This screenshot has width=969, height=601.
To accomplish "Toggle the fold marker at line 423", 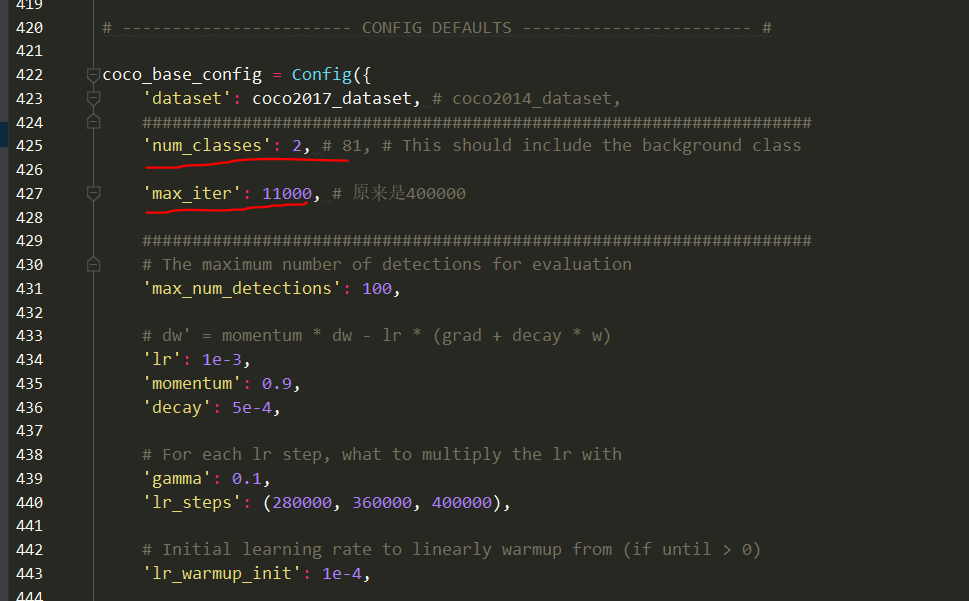I will [93, 99].
